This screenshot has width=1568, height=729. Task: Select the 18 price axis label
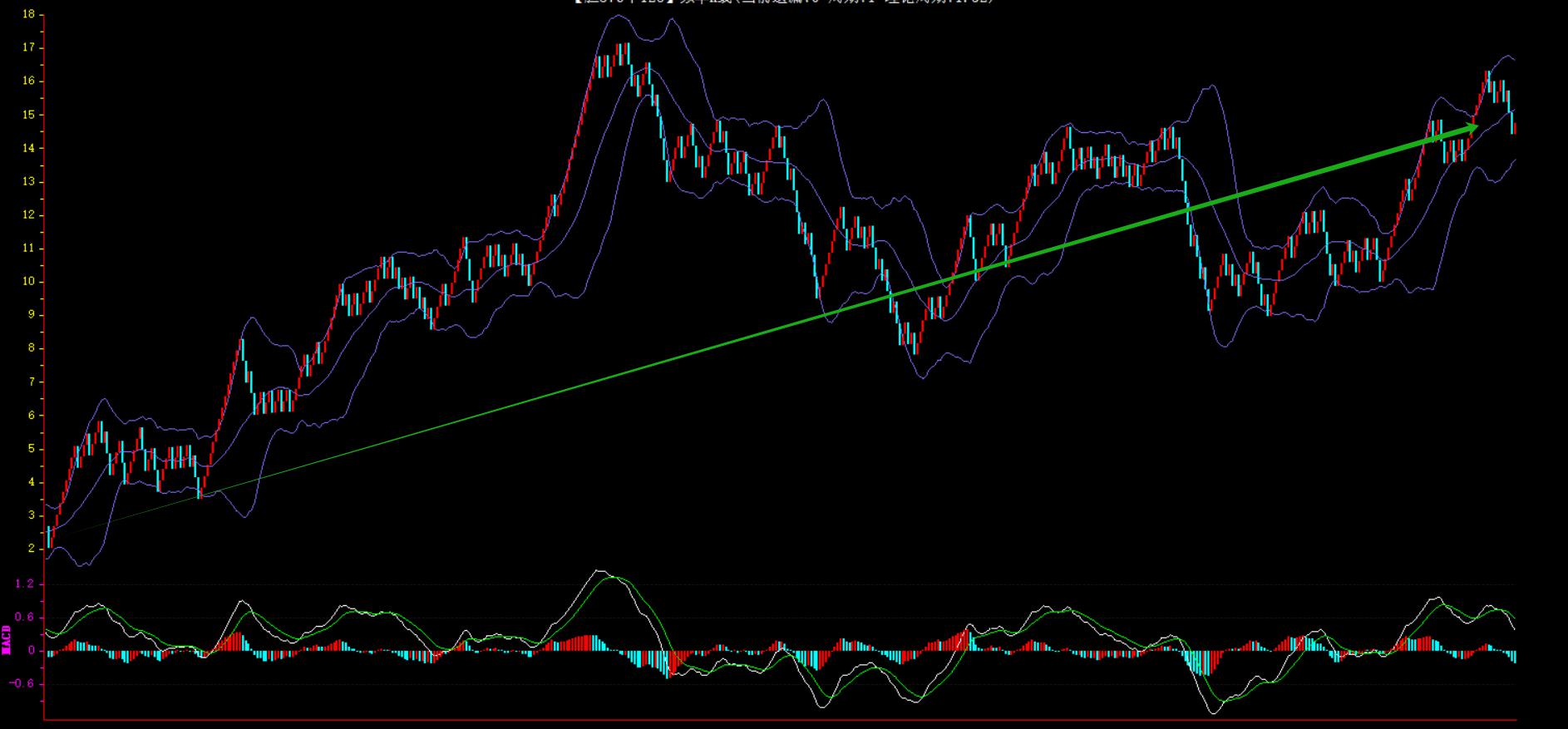28,14
